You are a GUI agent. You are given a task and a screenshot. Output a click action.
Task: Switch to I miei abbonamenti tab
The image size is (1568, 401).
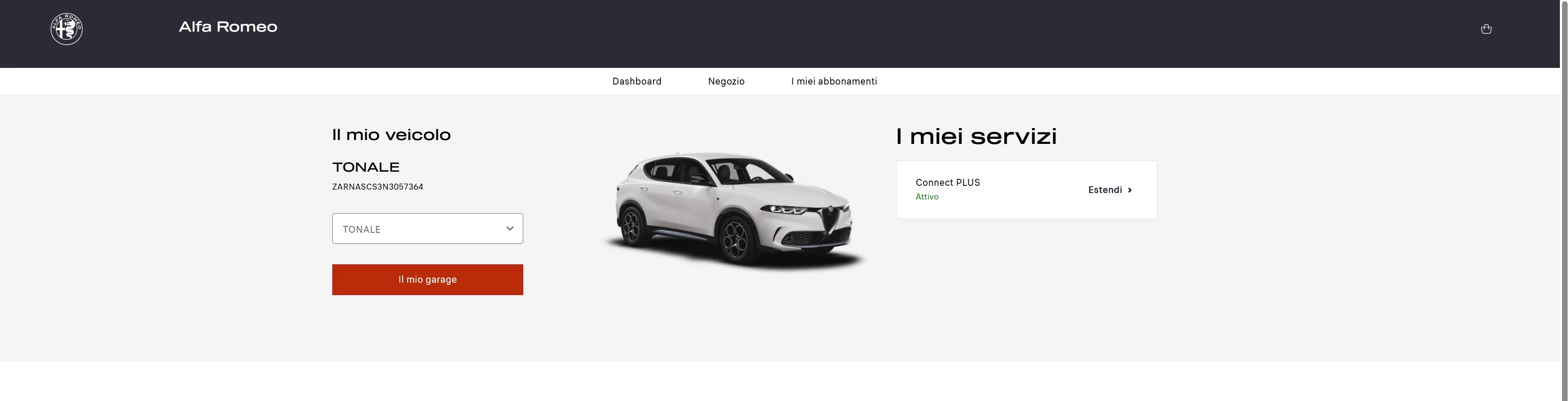pos(834,81)
